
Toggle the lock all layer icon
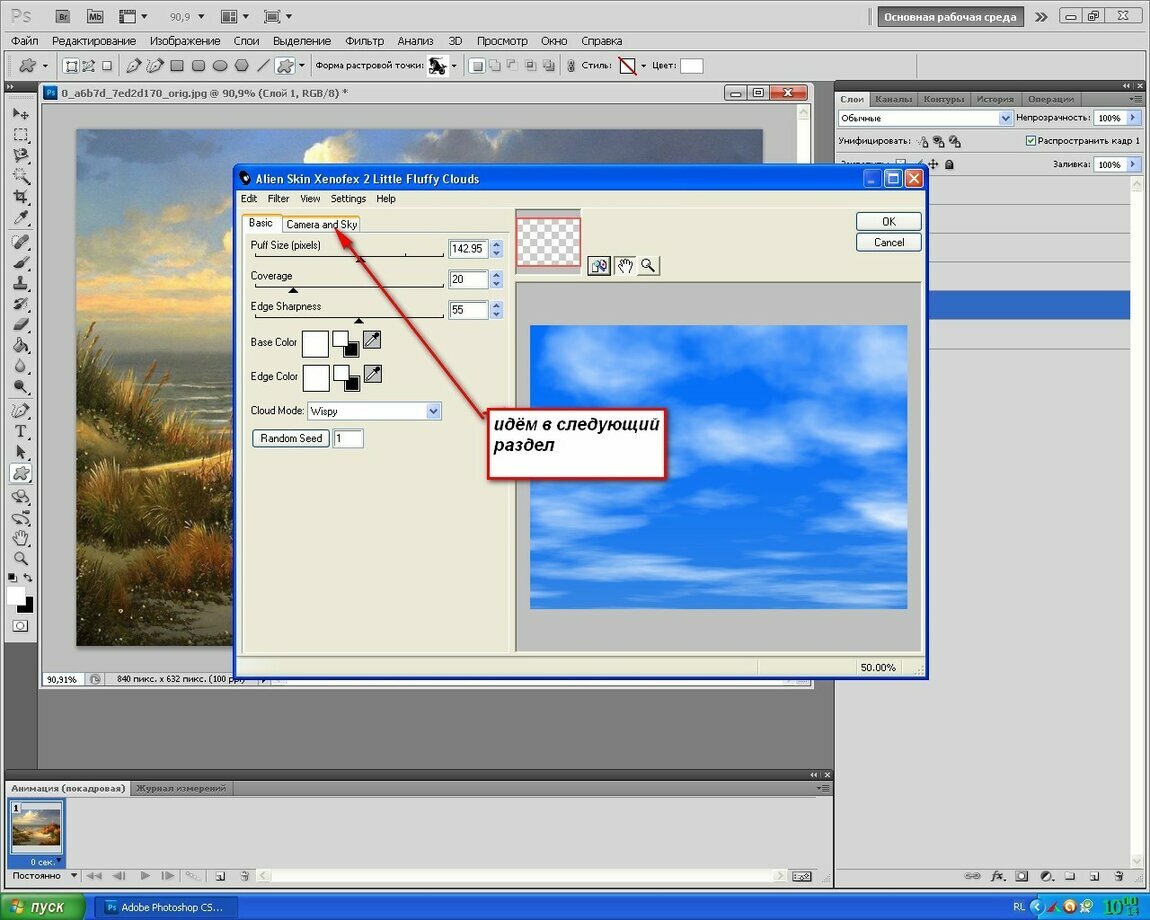coord(949,164)
